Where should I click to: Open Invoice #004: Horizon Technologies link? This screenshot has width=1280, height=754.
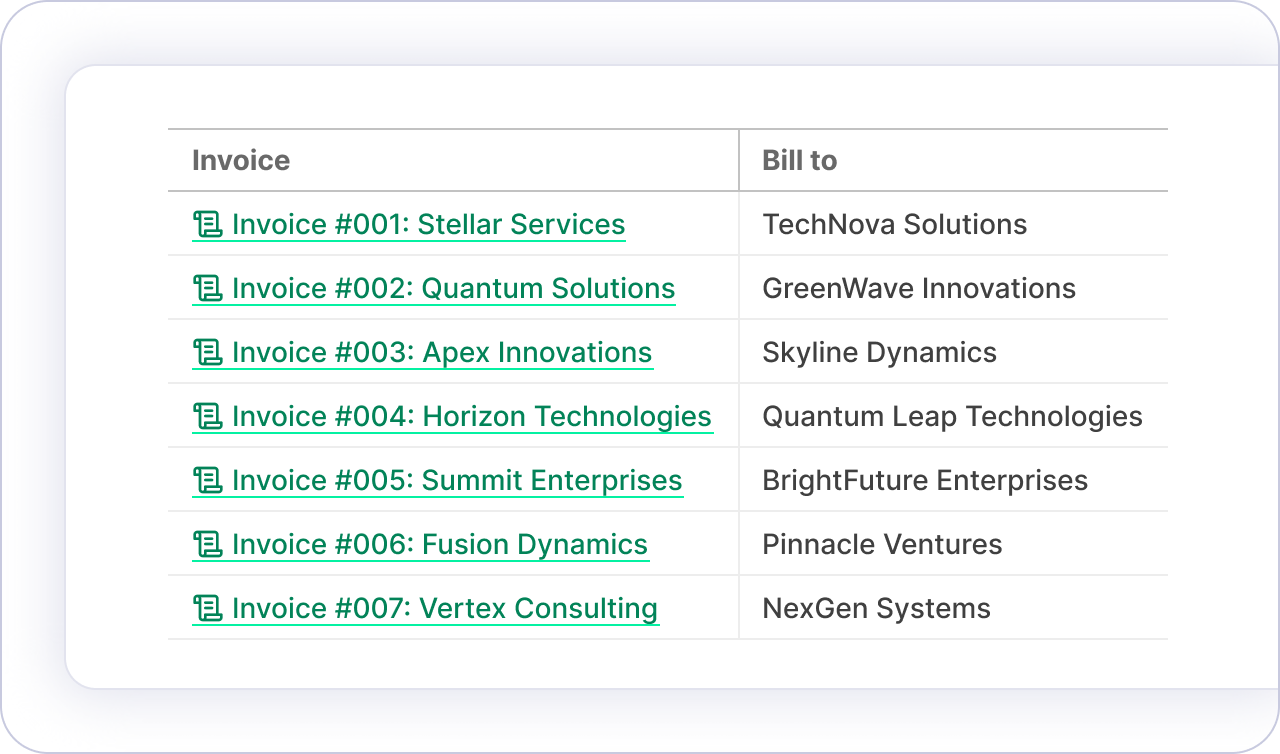point(471,416)
